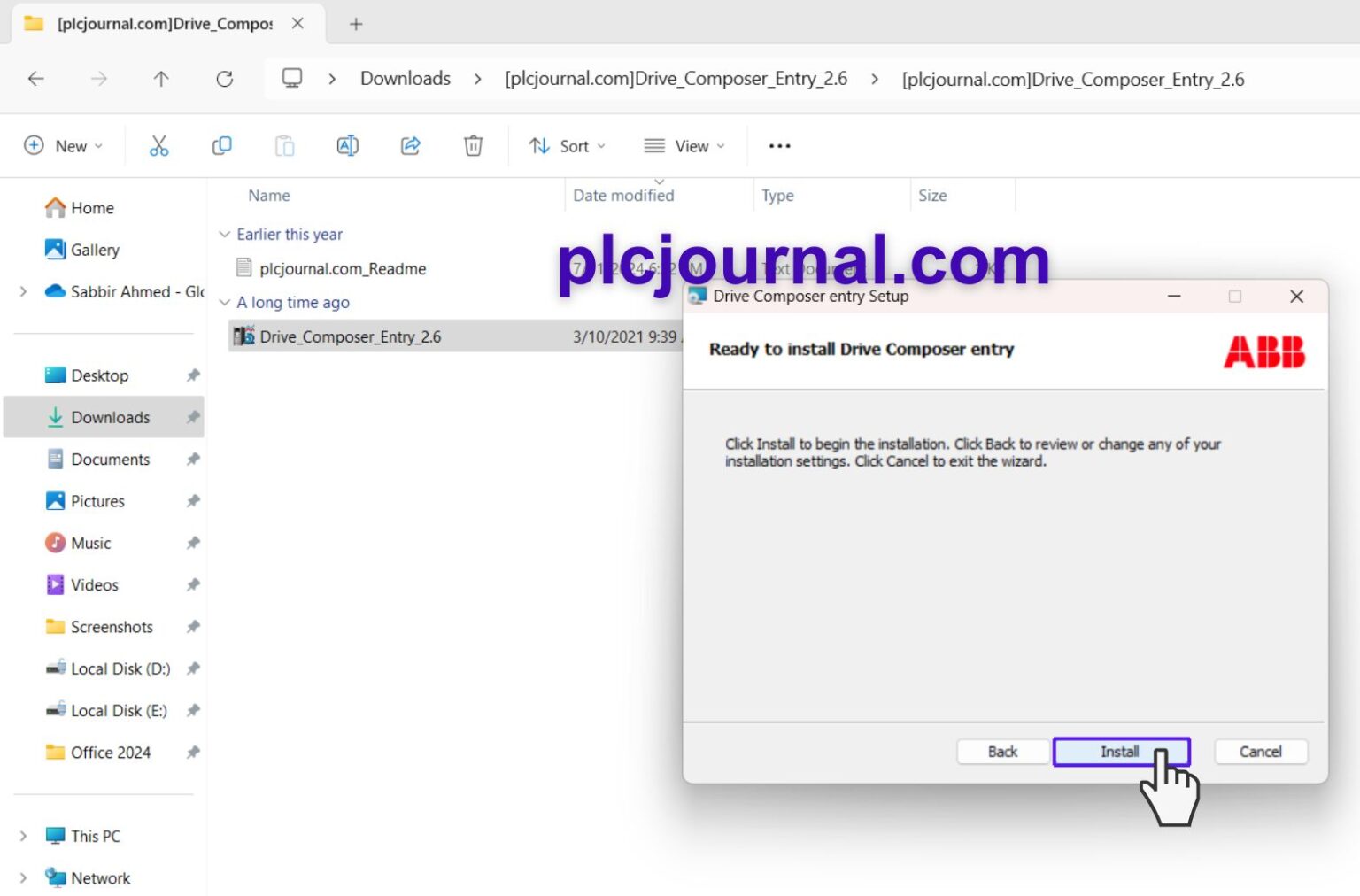The width and height of the screenshot is (1360, 896).
Task: Open the New dropdown menu
Action: click(x=63, y=146)
